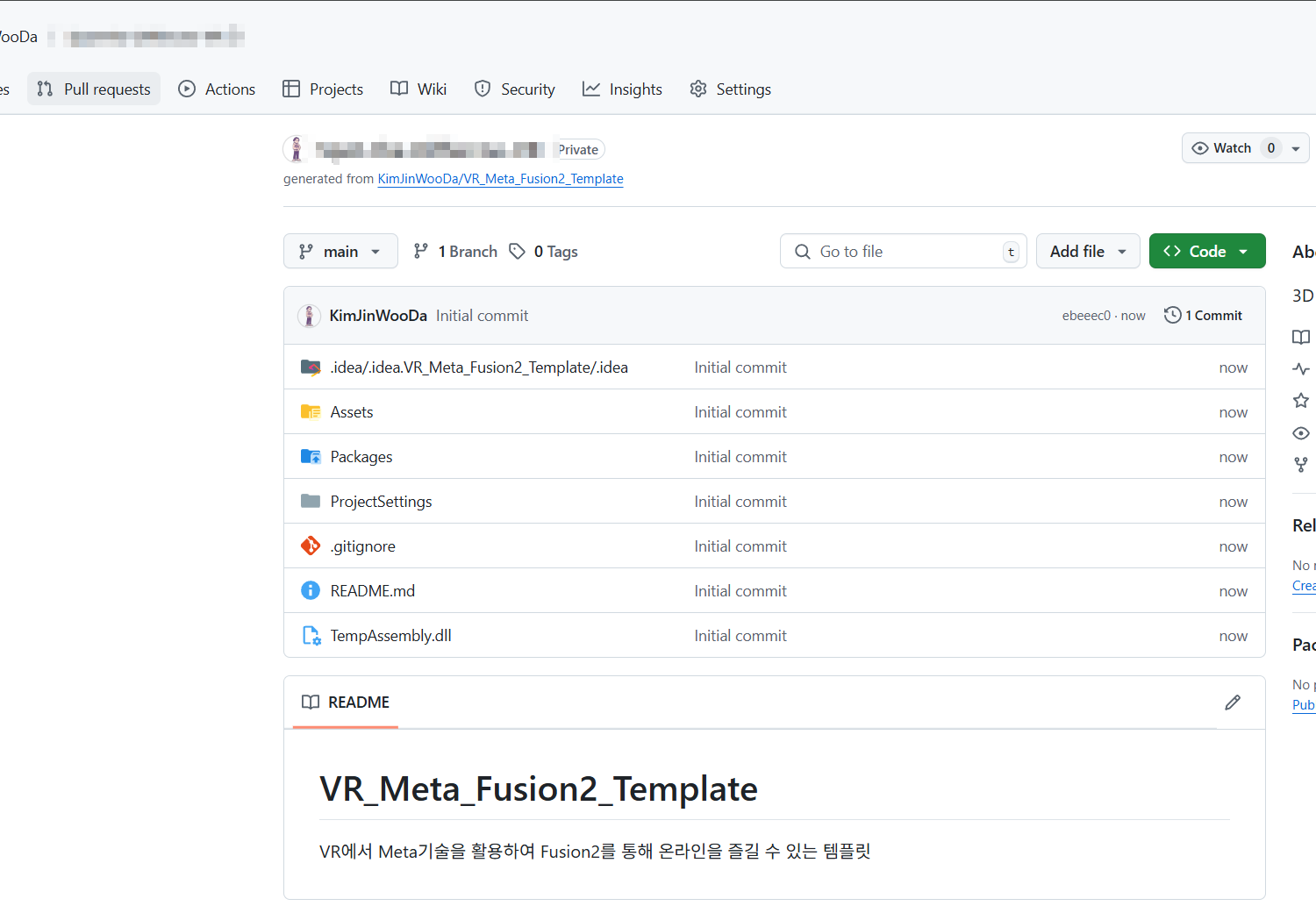Image resolution: width=1316 pixels, height=913 pixels.
Task: Focus the Go to file search field
Action: [x=904, y=251]
